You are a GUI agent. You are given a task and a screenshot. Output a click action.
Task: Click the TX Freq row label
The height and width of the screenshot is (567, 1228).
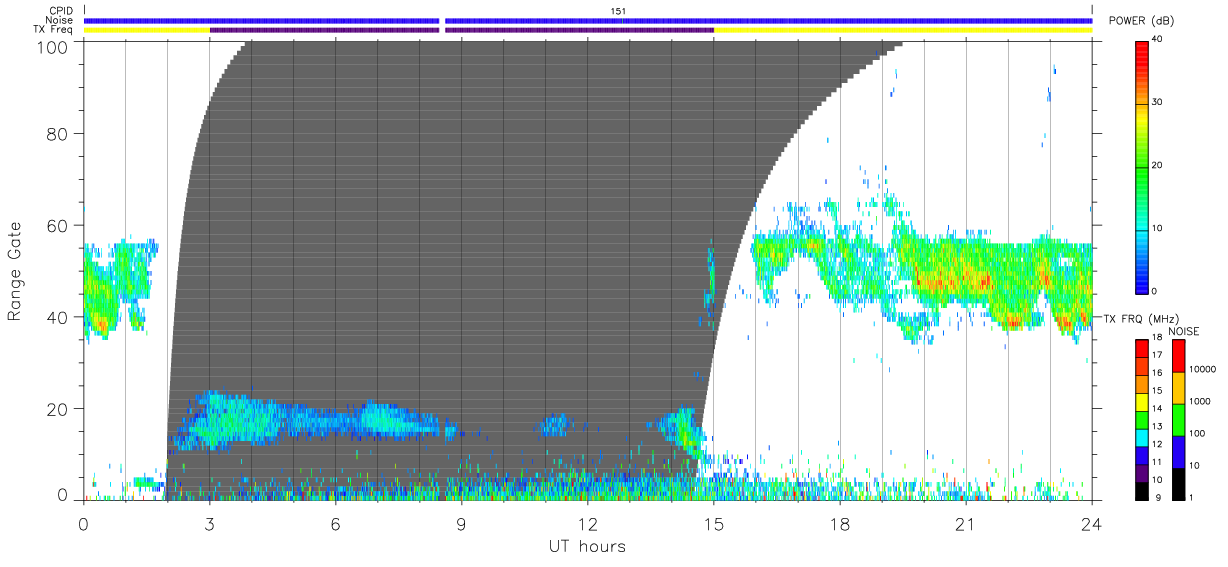[53, 30]
